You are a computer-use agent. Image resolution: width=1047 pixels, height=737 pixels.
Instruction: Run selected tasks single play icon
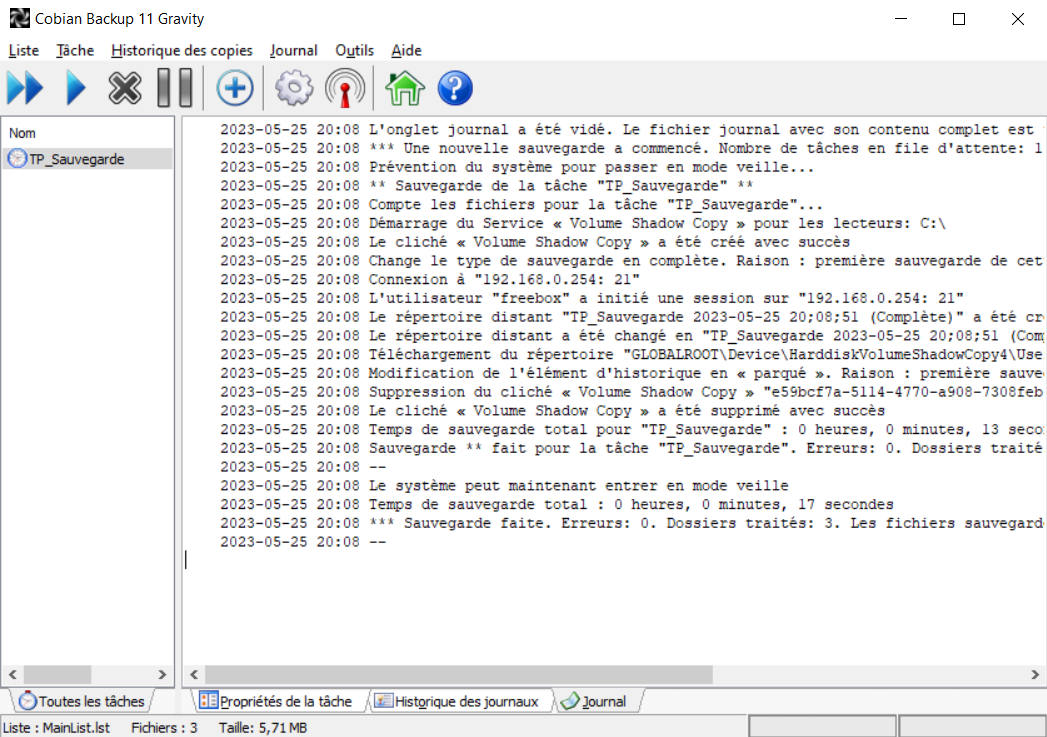(x=76, y=88)
